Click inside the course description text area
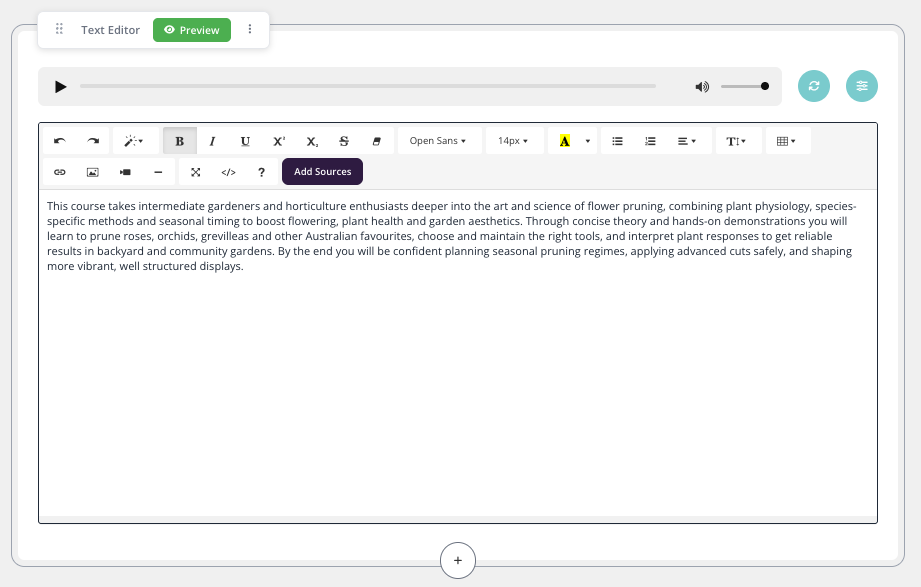921x587 pixels. (x=458, y=353)
